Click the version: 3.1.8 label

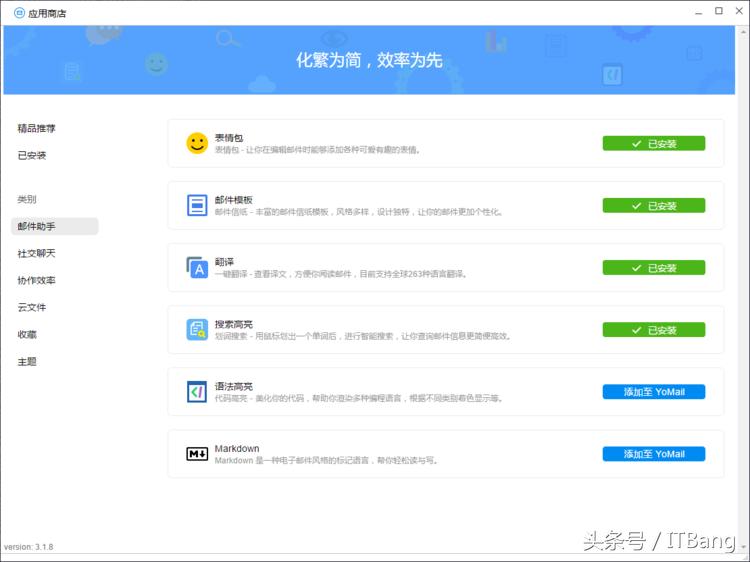[28, 547]
